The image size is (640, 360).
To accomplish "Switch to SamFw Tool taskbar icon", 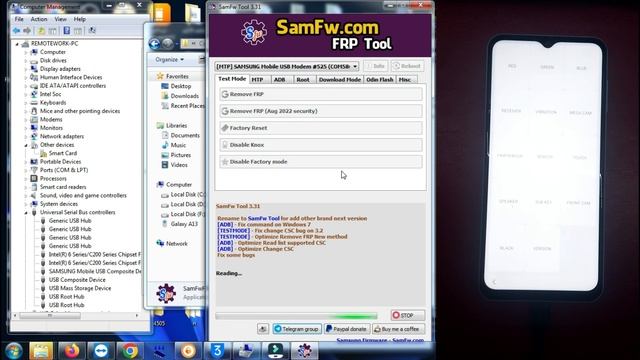I will pos(304,351).
